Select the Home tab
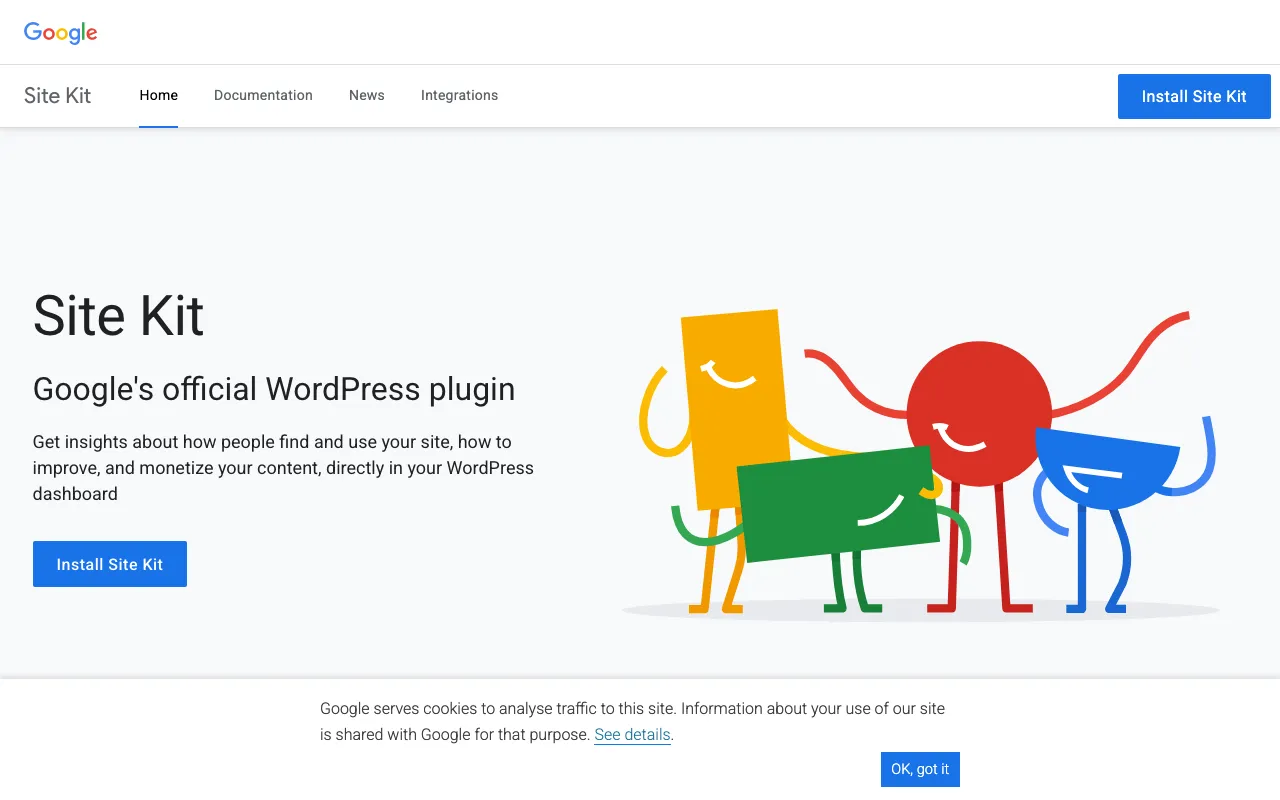Viewport: 1280px width, 800px height. [159, 96]
